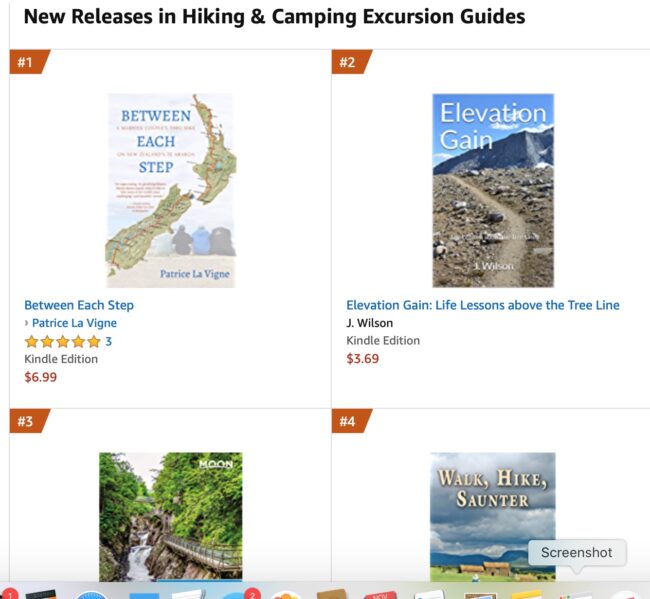Click the $6.99 Kindle price

point(40,377)
